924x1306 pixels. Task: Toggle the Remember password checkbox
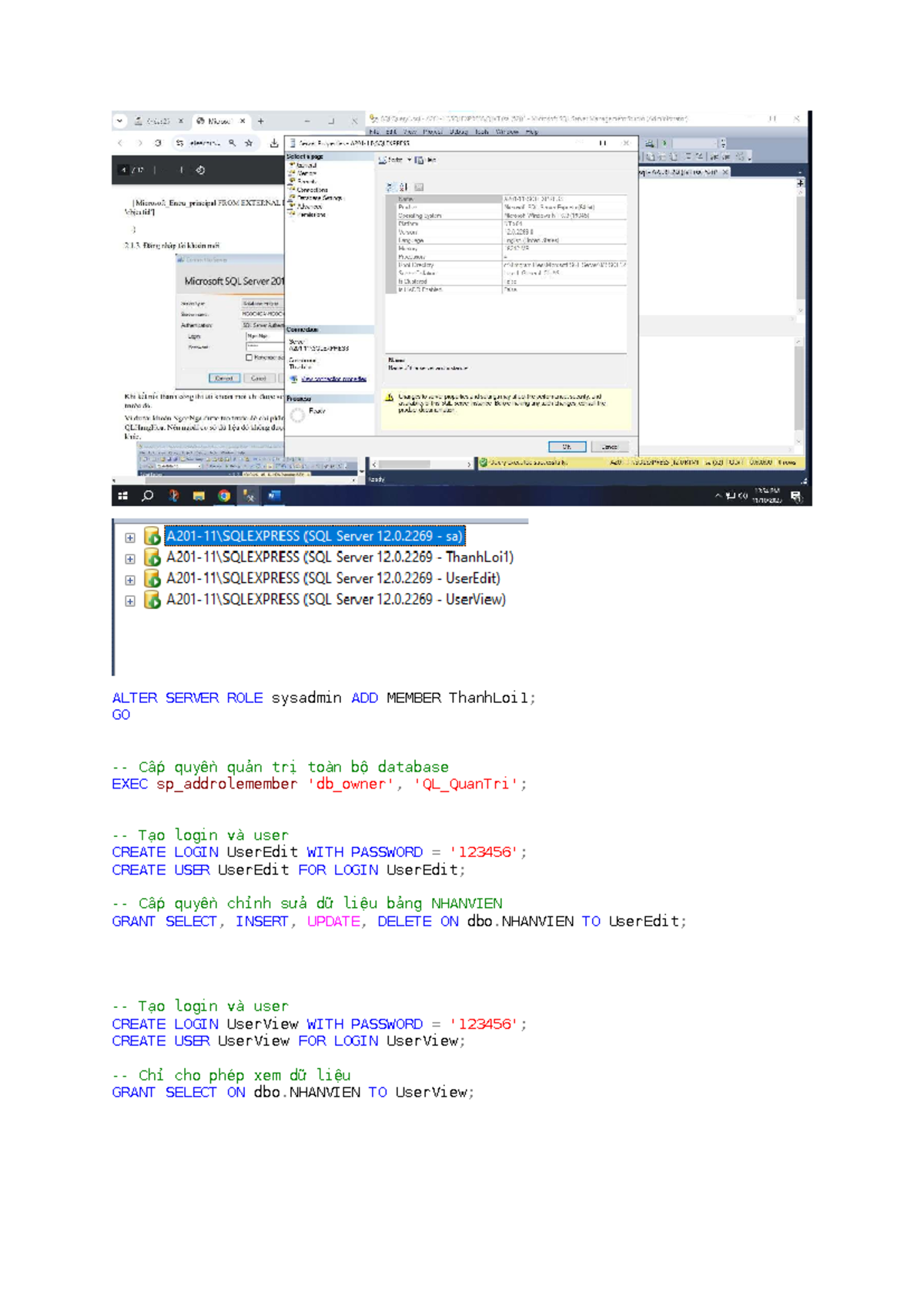(x=249, y=357)
